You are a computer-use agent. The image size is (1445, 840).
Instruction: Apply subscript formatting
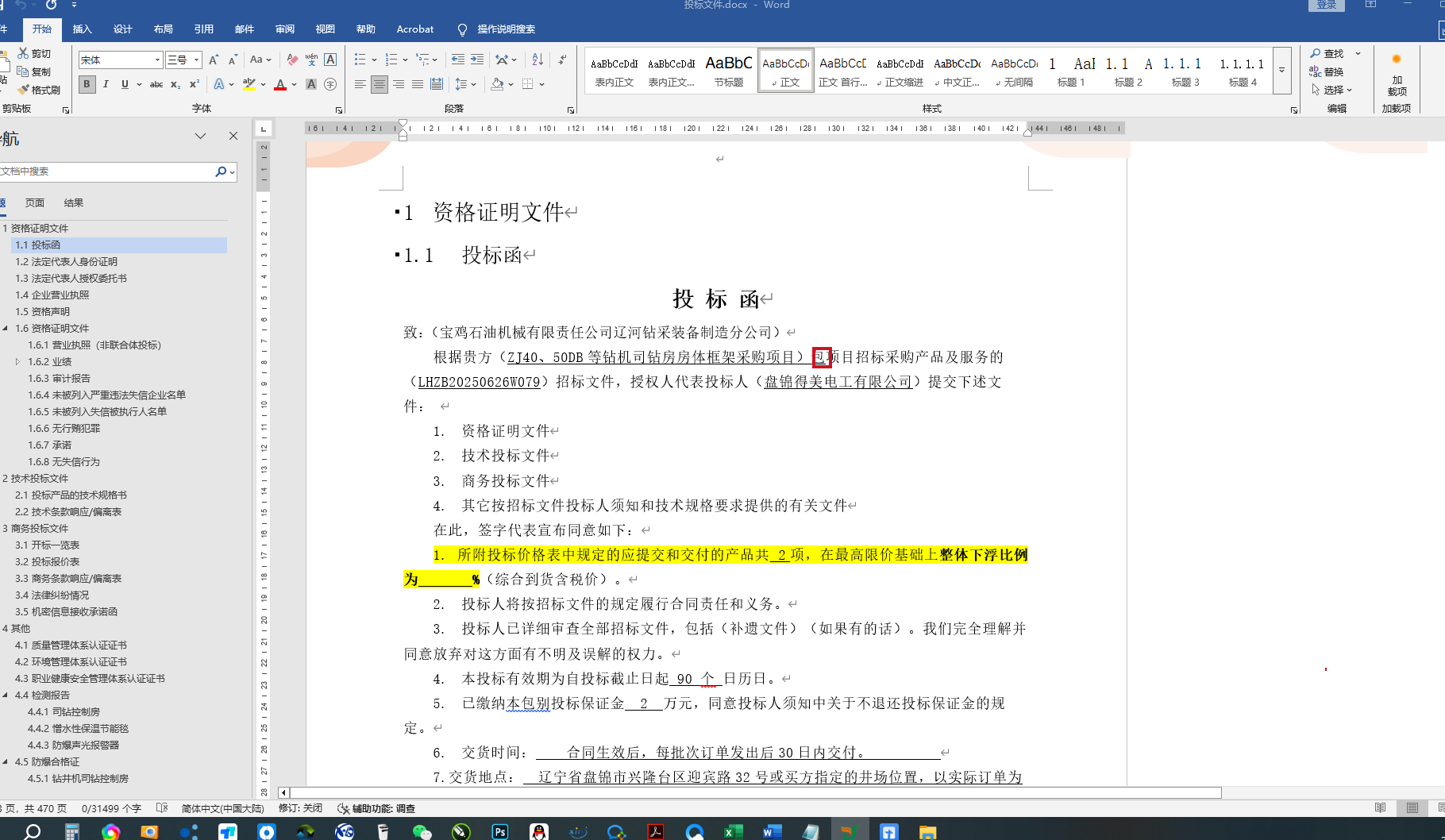(x=175, y=84)
